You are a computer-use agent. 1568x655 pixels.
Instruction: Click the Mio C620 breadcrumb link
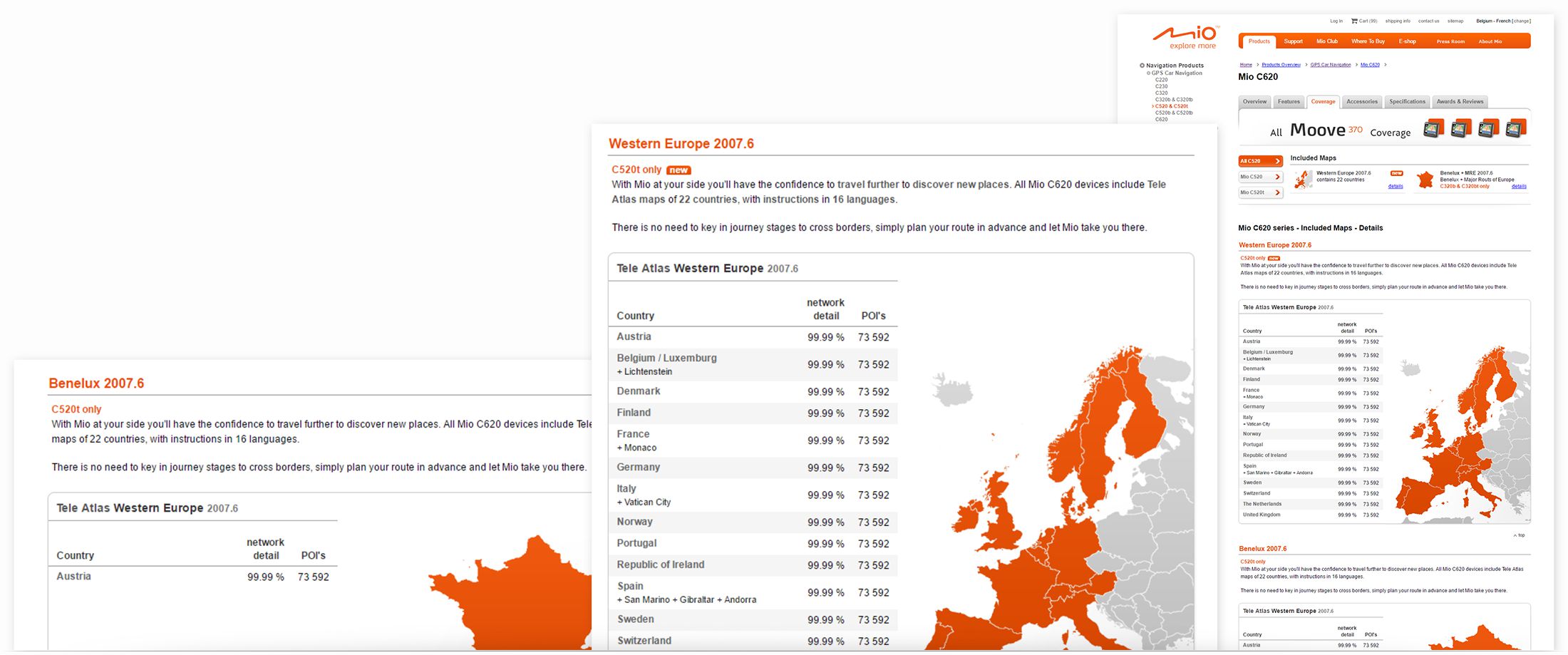(x=1370, y=65)
